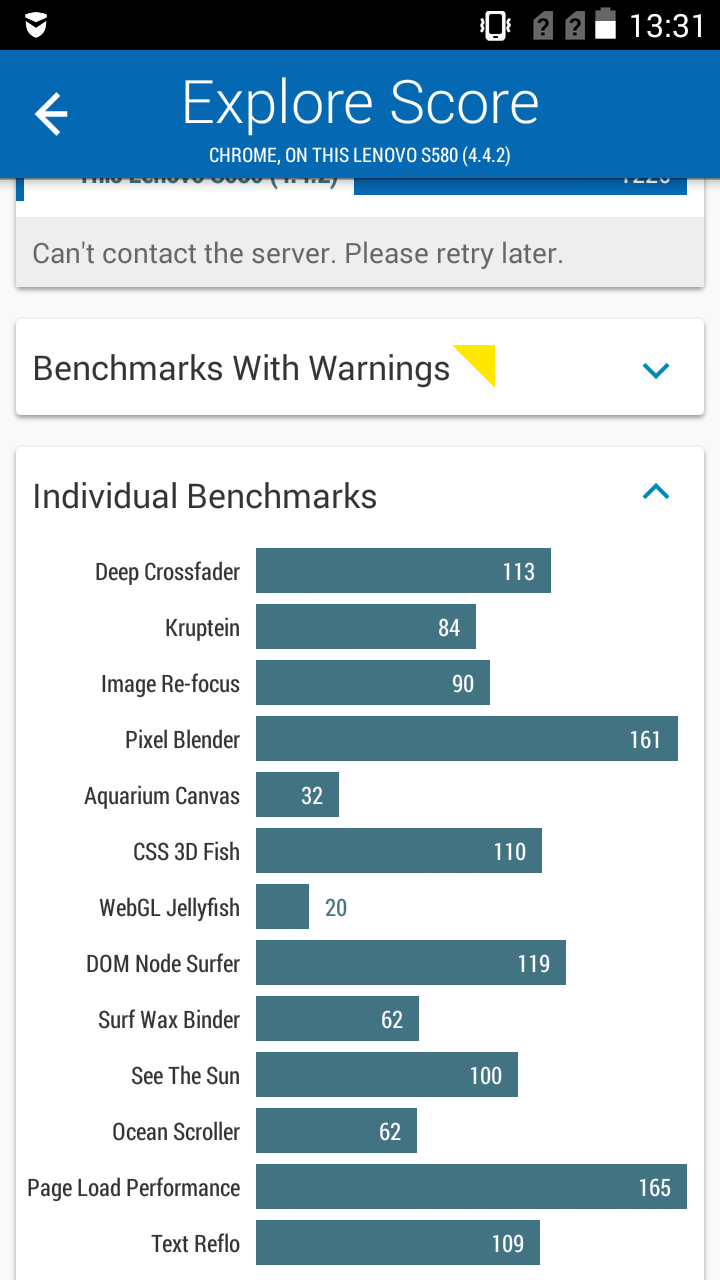Tap the first missing SIM signal icon

coord(543,25)
